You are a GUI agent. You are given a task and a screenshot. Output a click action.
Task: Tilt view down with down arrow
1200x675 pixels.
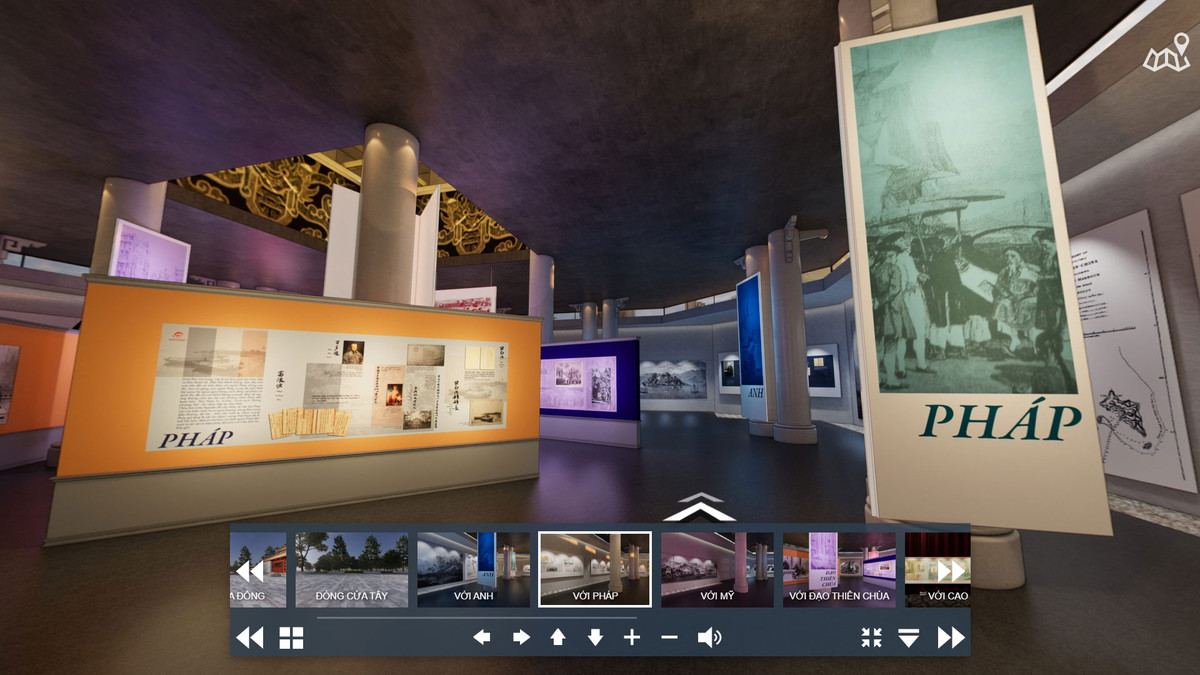(595, 637)
